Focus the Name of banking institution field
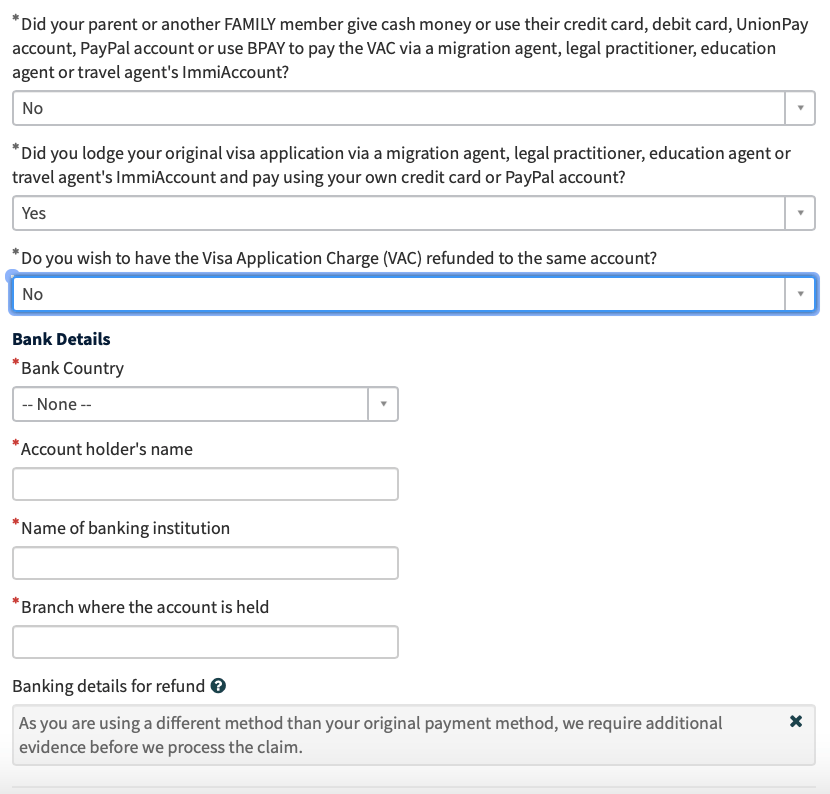This screenshot has height=794, width=830. coord(205,563)
